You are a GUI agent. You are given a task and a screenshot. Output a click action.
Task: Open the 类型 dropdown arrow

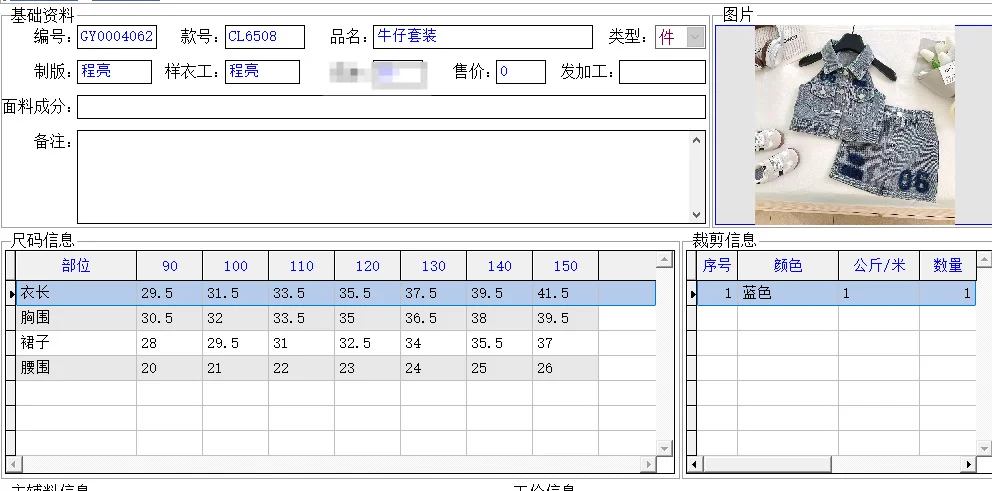[x=695, y=37]
